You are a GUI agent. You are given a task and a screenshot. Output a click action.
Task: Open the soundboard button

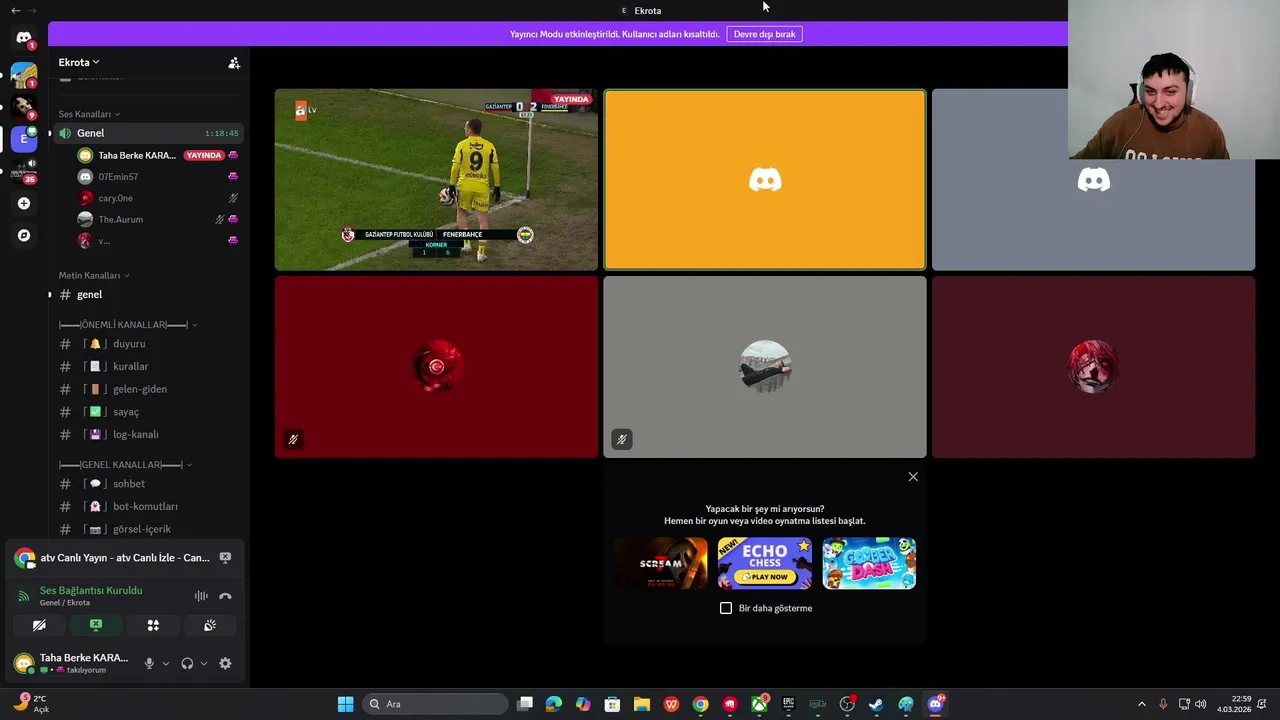210,625
